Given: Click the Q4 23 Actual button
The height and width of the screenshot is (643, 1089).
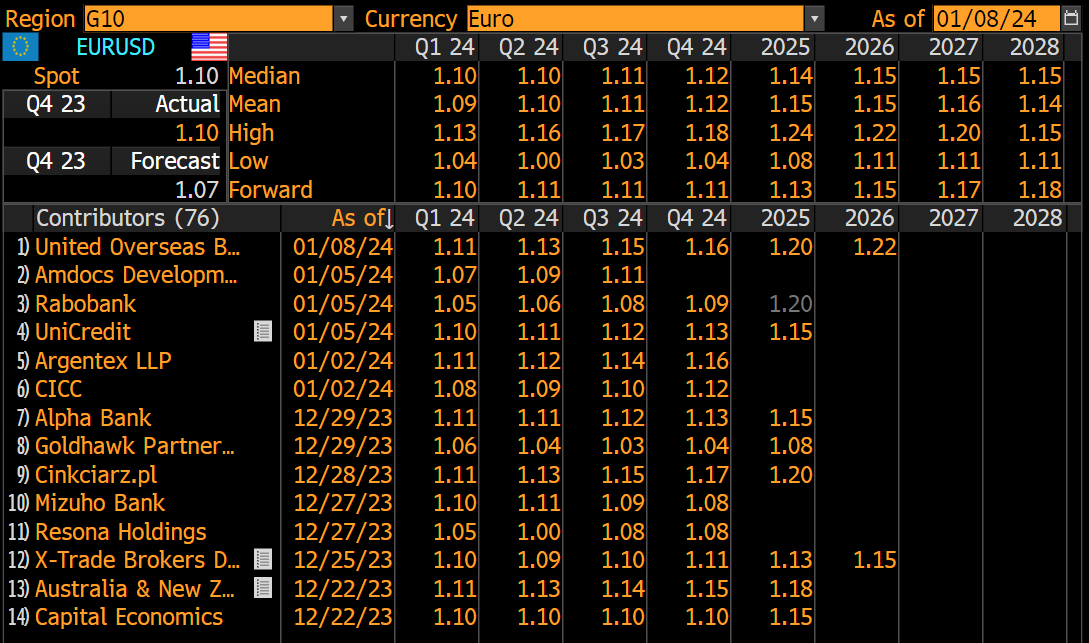Looking at the screenshot, I should [x=112, y=104].
